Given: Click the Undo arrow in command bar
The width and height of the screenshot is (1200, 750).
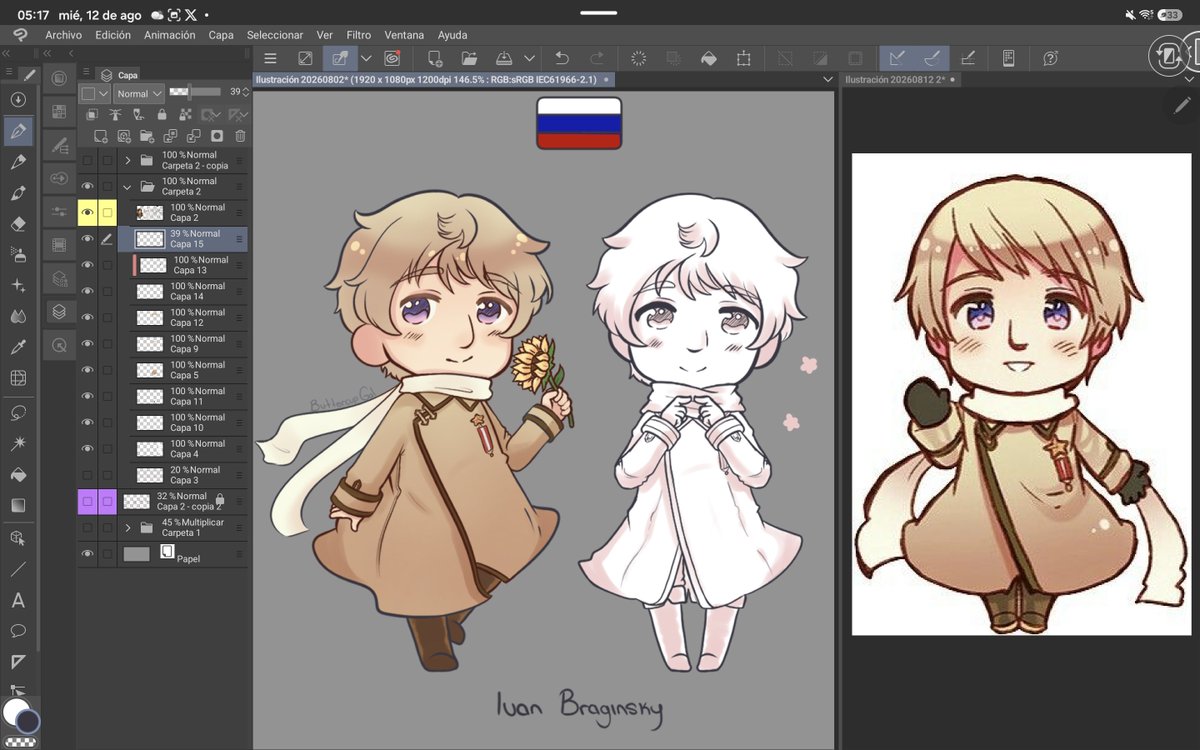Looking at the screenshot, I should click(561, 59).
